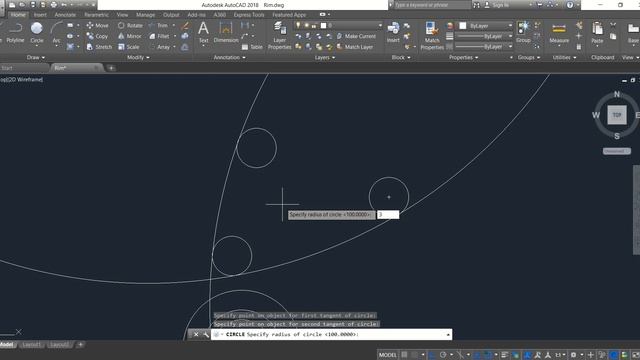Expand the Layers panel

tap(325, 58)
